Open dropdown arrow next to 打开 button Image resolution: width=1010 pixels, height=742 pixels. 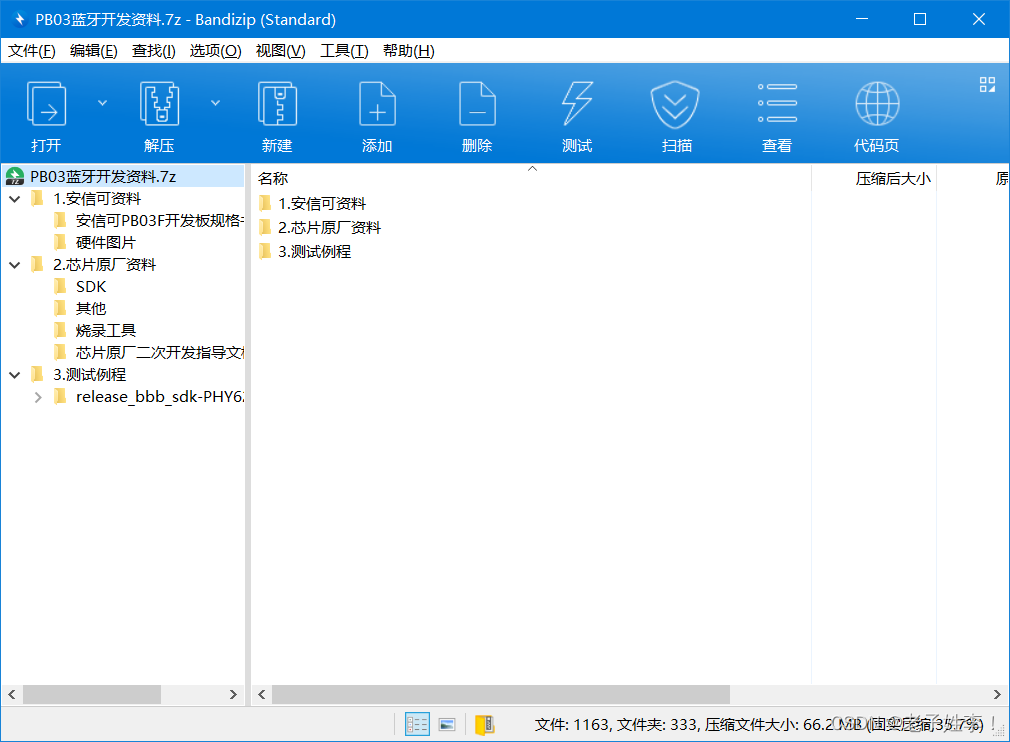click(x=102, y=103)
